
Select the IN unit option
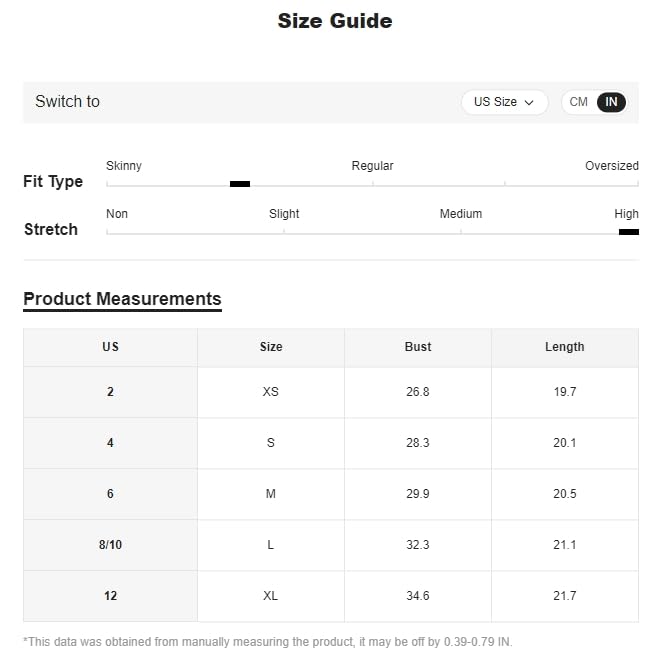pos(611,102)
